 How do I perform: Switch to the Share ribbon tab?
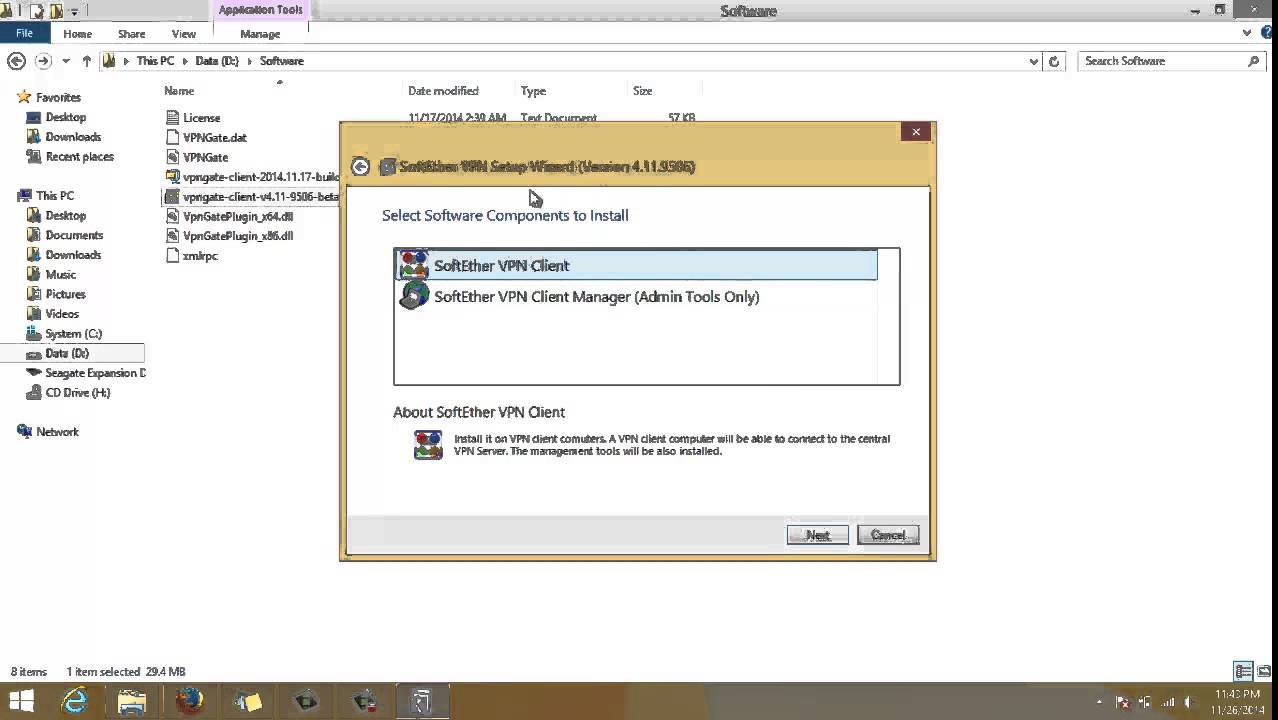click(x=131, y=34)
